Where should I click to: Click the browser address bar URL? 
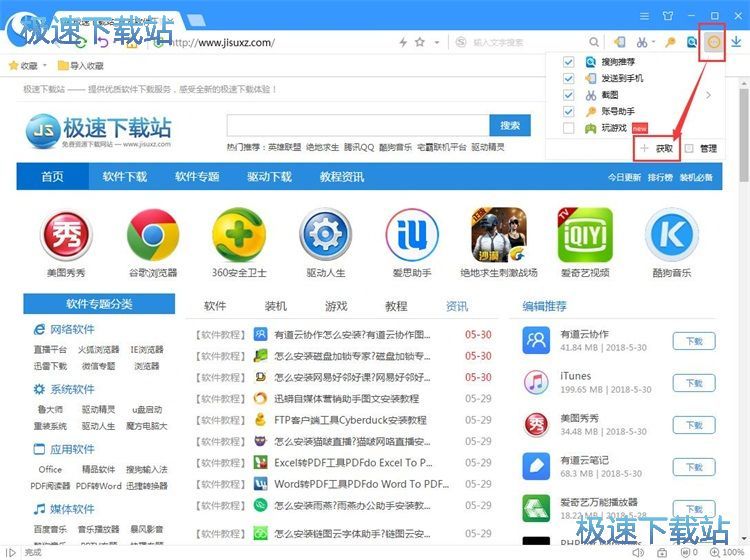point(223,43)
